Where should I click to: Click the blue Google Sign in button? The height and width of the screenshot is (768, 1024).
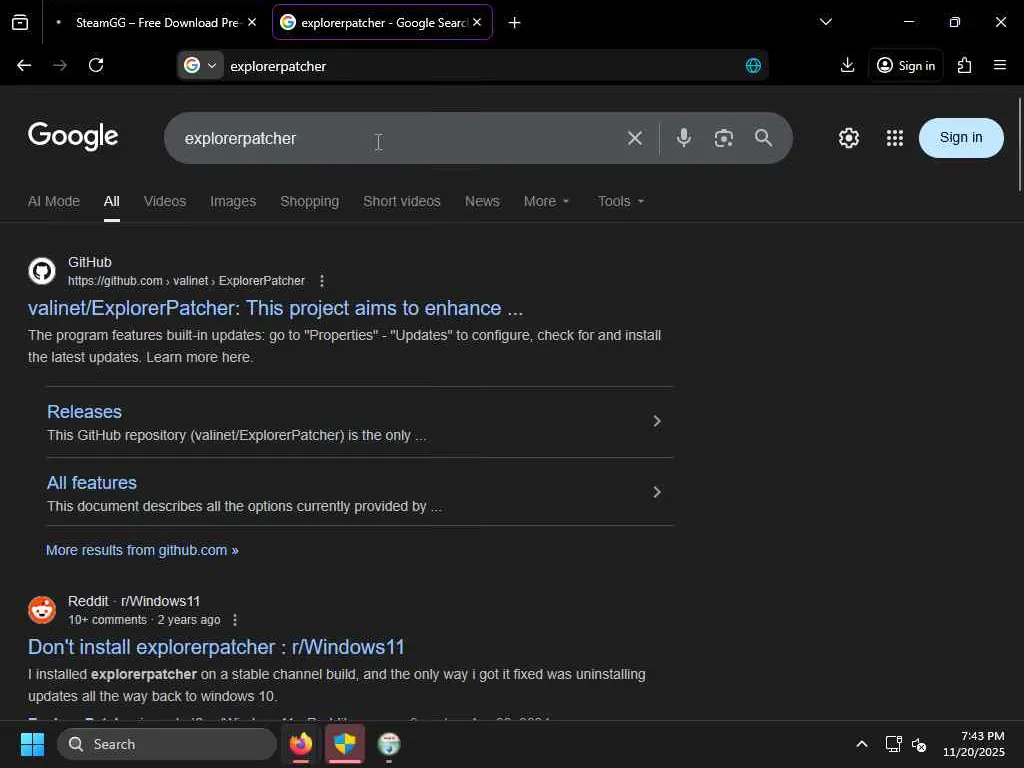pos(961,138)
